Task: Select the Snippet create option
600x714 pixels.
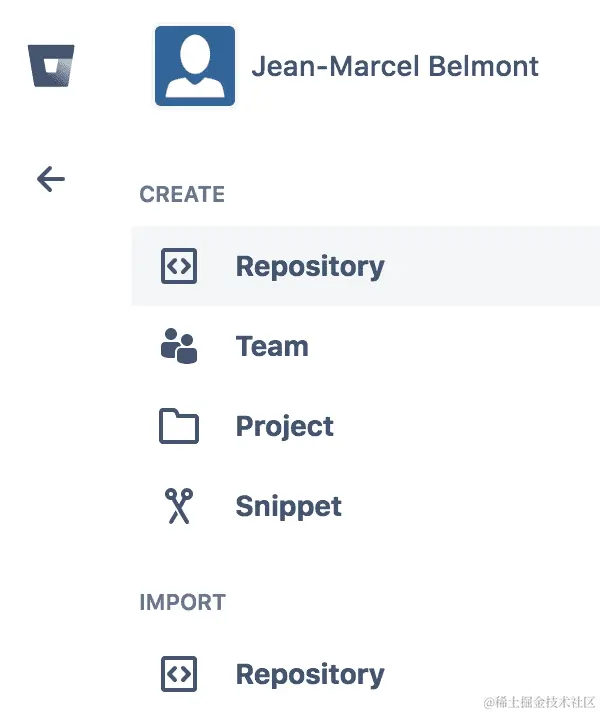Action: pyautogui.click(x=289, y=507)
